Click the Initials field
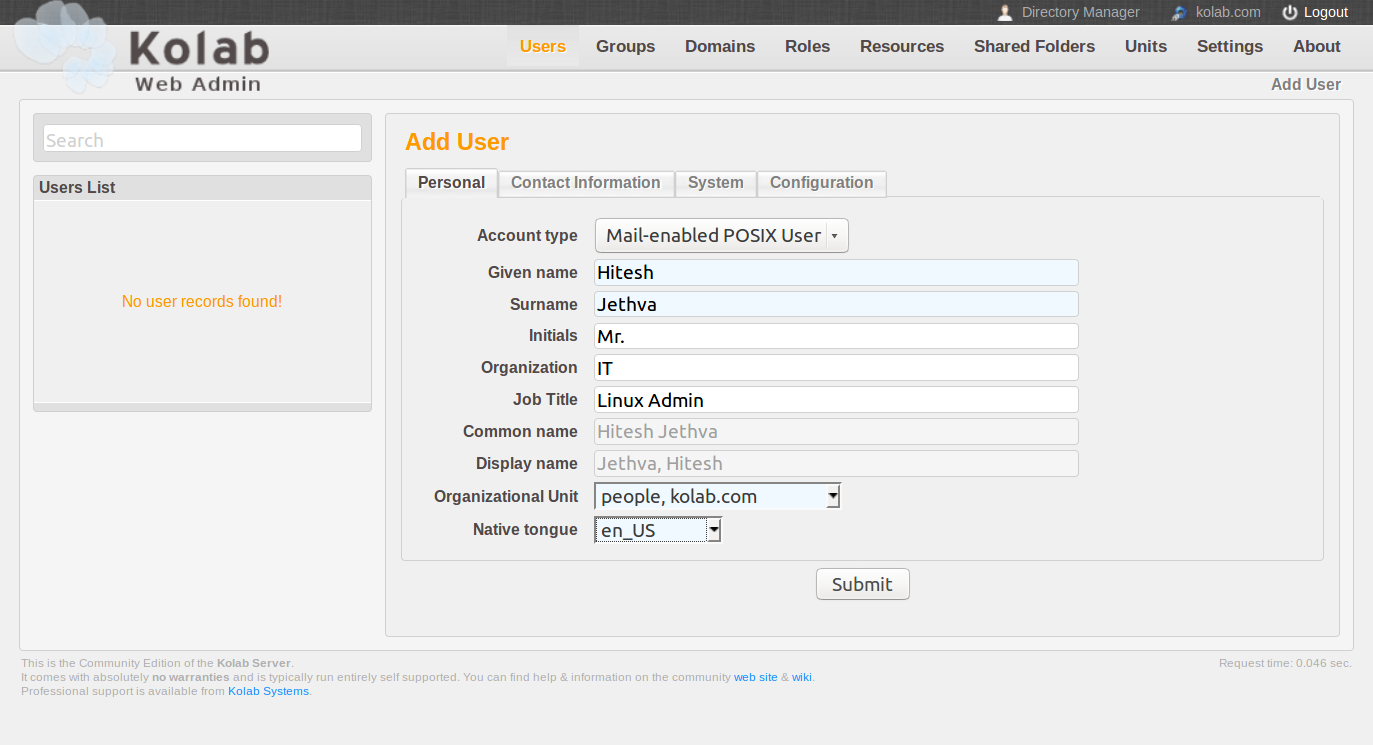 836,336
